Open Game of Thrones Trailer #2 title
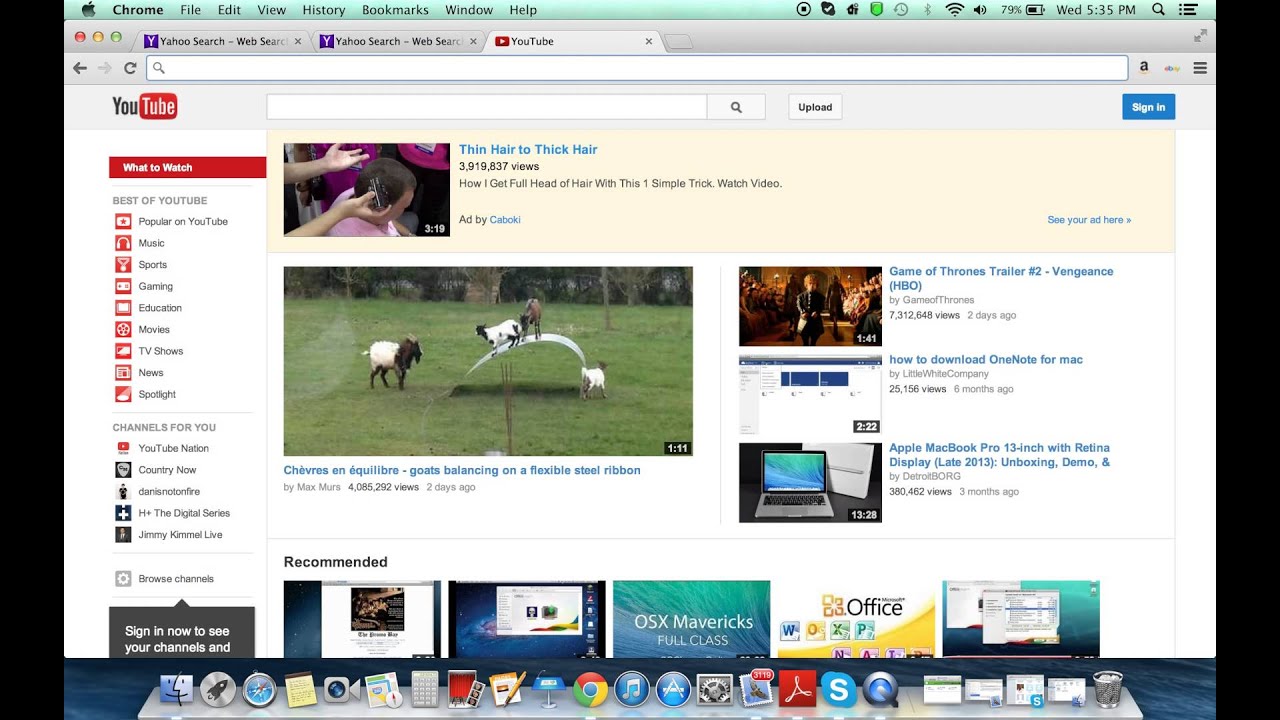This screenshot has width=1280, height=720. 1001,278
